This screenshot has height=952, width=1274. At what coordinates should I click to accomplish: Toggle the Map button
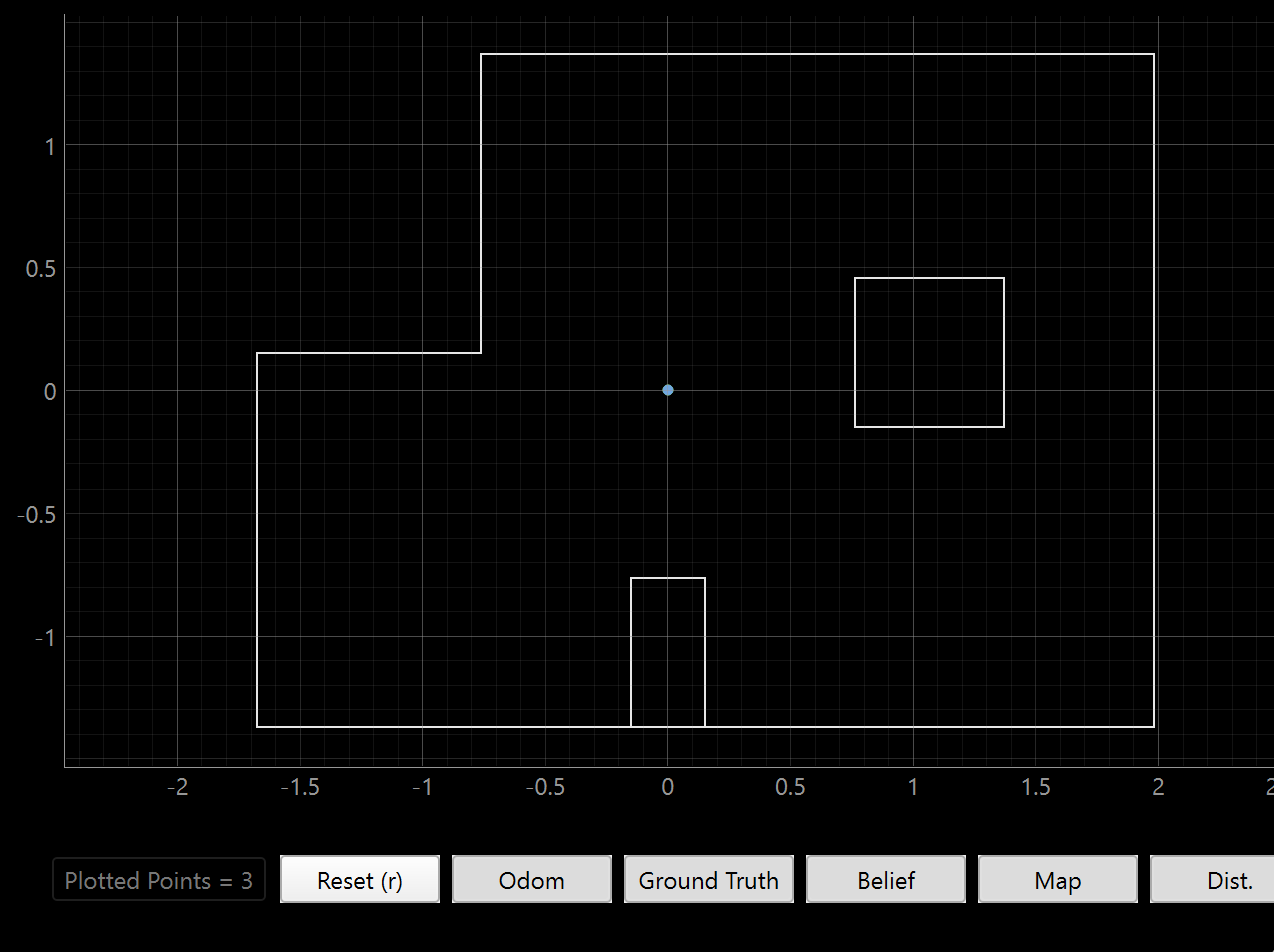pyautogui.click(x=1058, y=880)
